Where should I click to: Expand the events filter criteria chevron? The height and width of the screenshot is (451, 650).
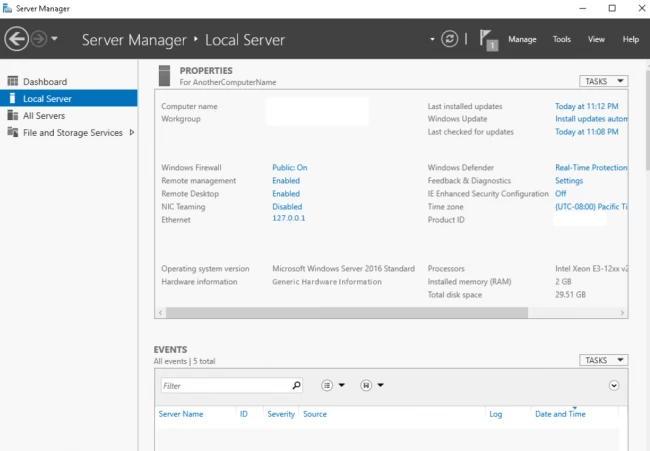pos(614,386)
